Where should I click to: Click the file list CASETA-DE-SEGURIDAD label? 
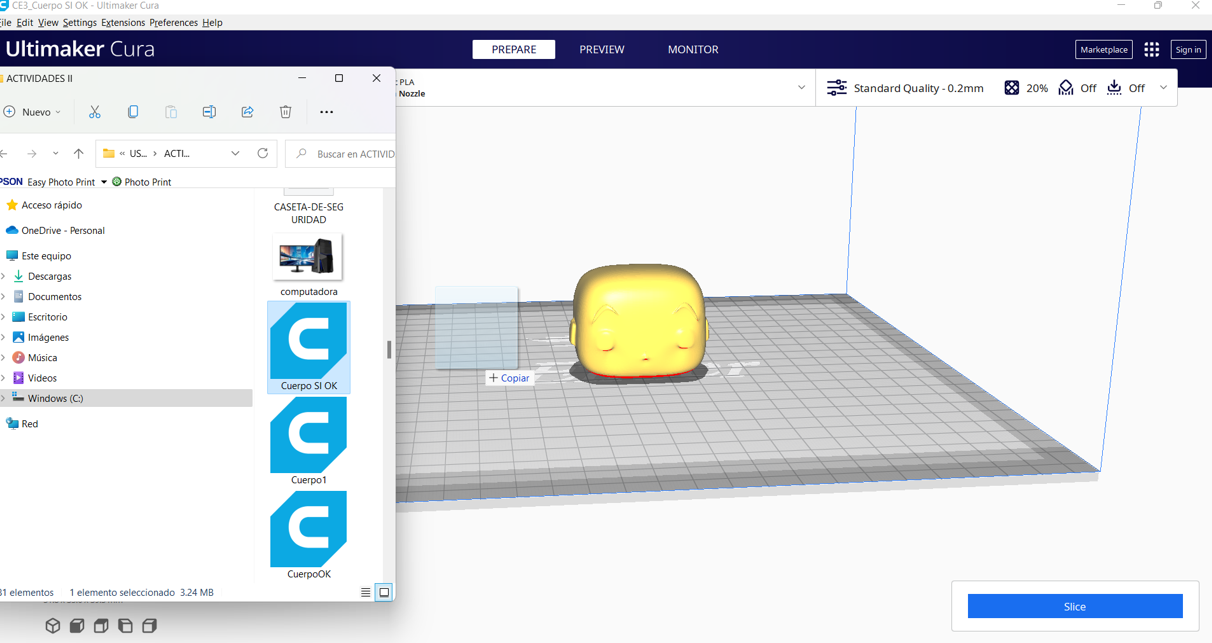(308, 213)
